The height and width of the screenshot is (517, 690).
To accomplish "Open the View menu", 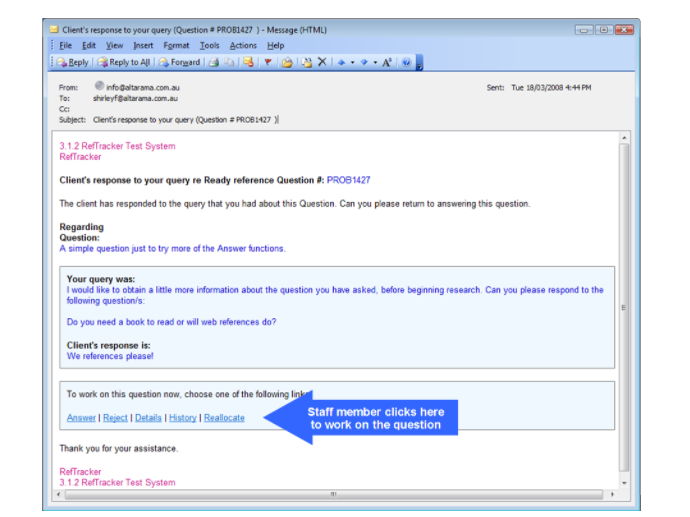I will click(x=114, y=46).
